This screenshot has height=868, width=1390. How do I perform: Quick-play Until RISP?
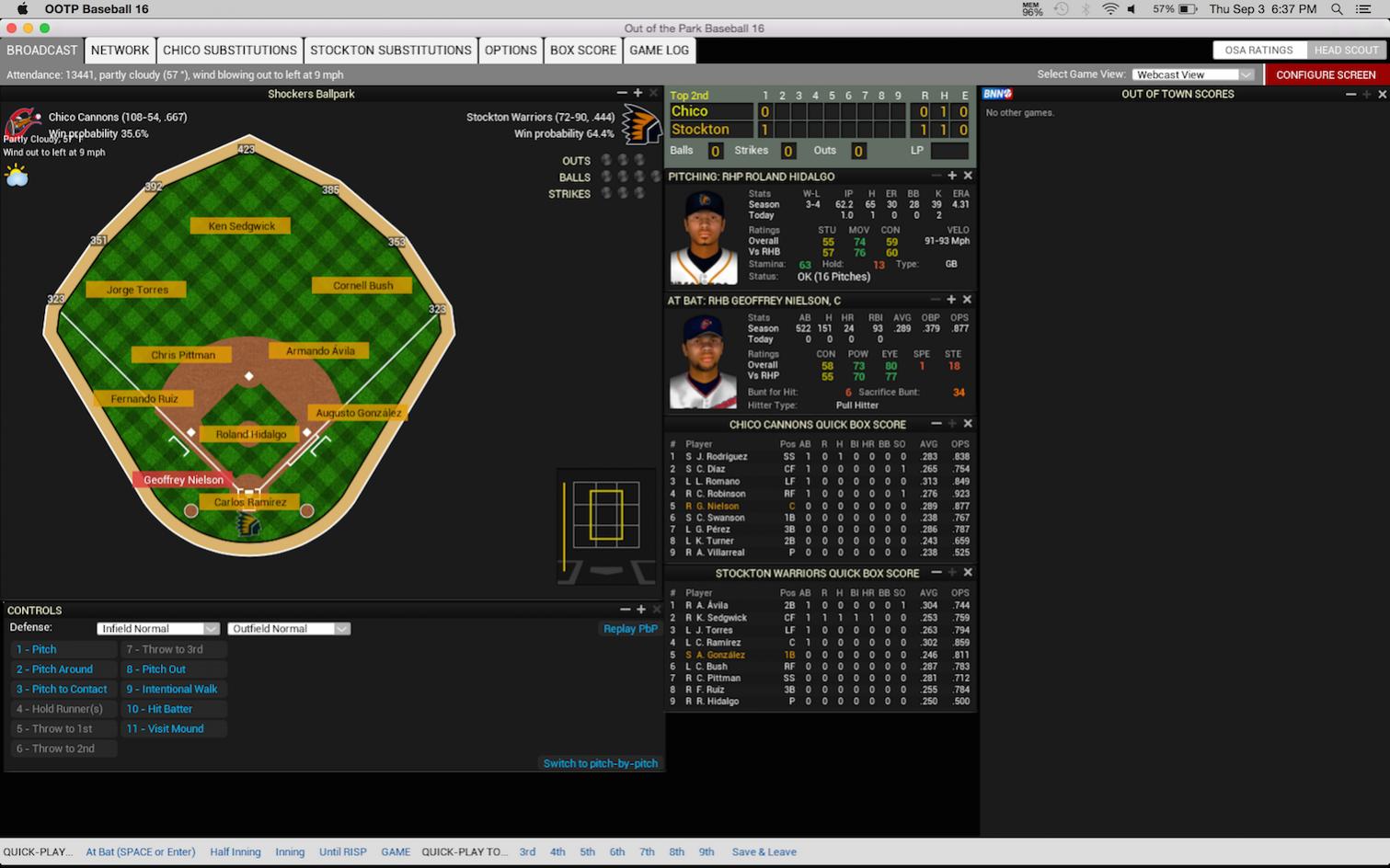click(343, 852)
